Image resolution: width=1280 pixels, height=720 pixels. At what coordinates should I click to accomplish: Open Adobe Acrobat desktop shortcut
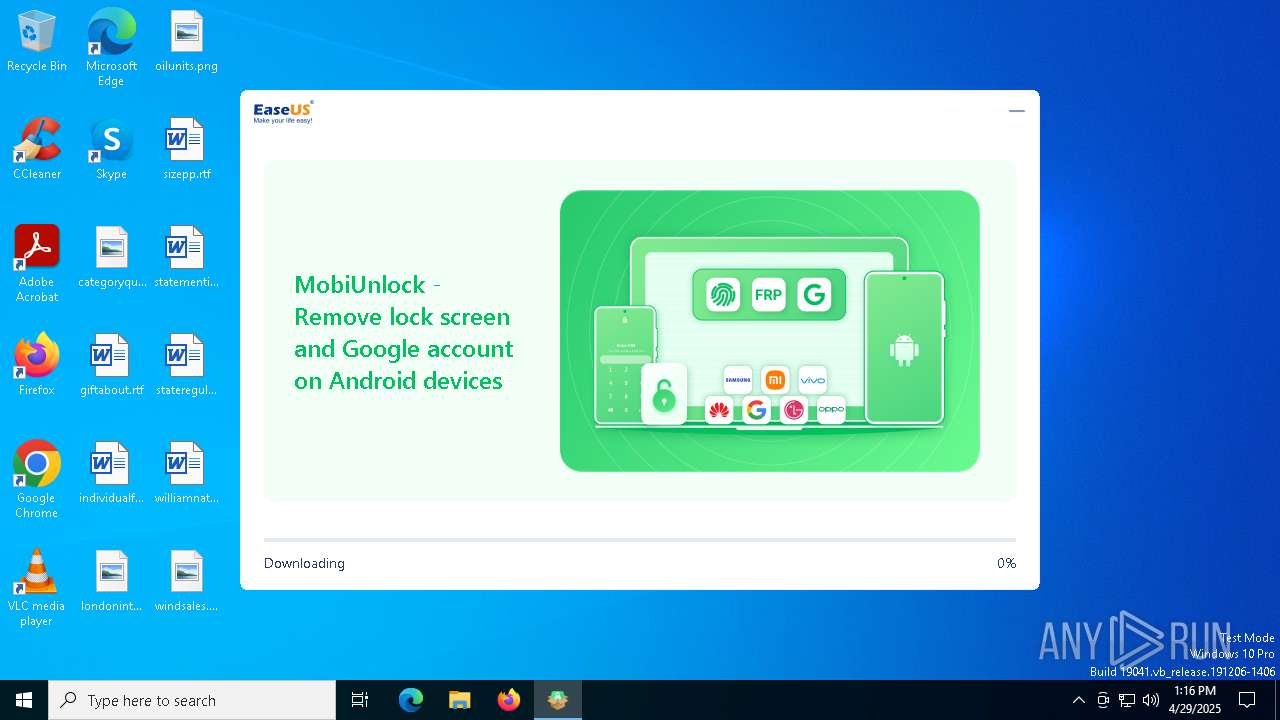coord(37,263)
